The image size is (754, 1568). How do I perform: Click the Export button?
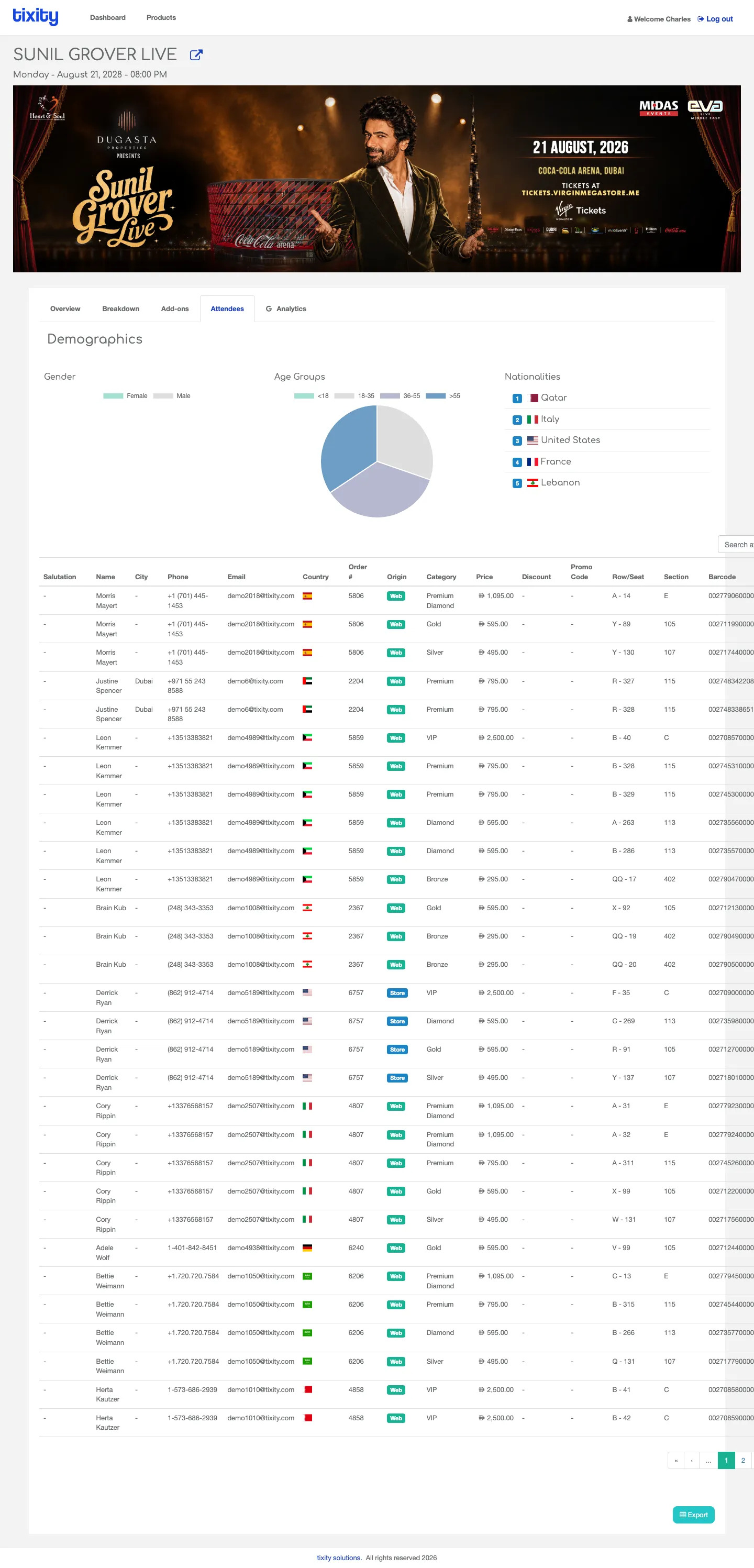click(x=694, y=1515)
